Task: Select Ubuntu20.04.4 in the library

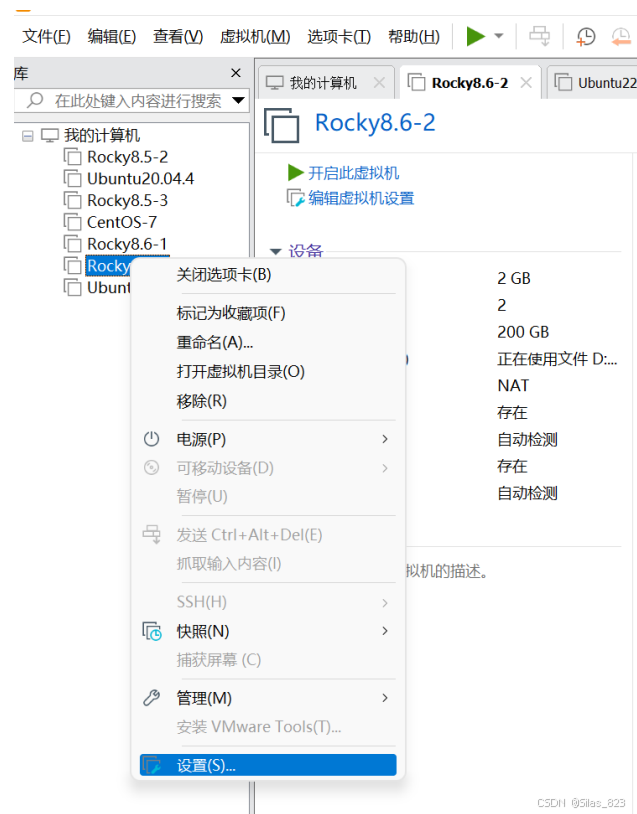Action: 140,179
